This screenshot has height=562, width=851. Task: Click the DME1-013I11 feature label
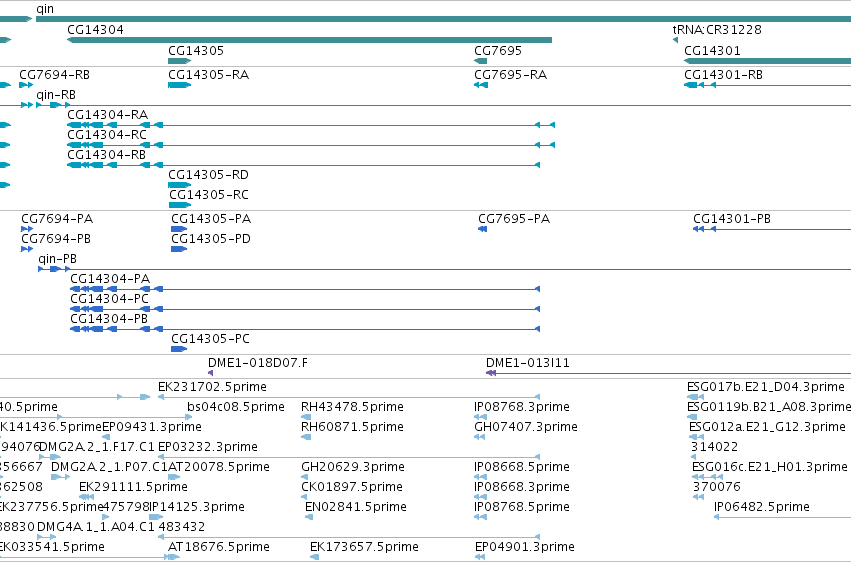[528, 363]
